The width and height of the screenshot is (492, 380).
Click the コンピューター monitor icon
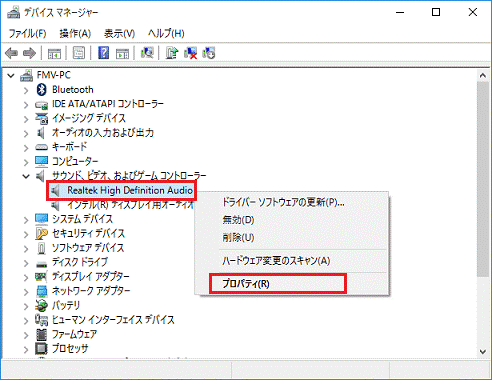point(41,162)
